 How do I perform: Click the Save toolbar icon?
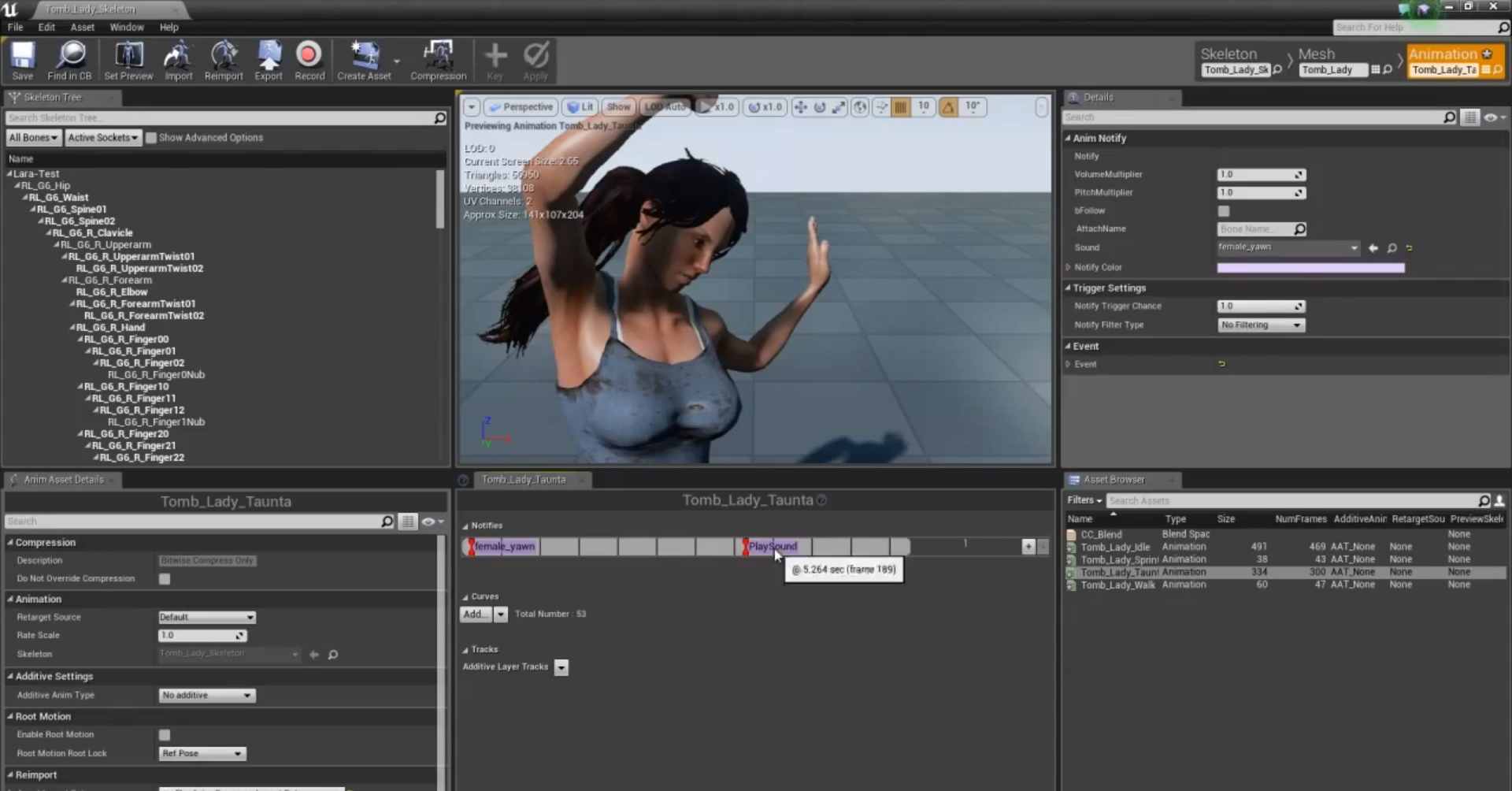click(22, 61)
